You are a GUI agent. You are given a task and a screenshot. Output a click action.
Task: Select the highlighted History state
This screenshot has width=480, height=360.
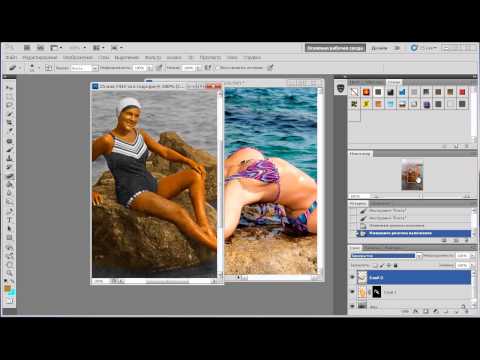pyautogui.click(x=414, y=233)
